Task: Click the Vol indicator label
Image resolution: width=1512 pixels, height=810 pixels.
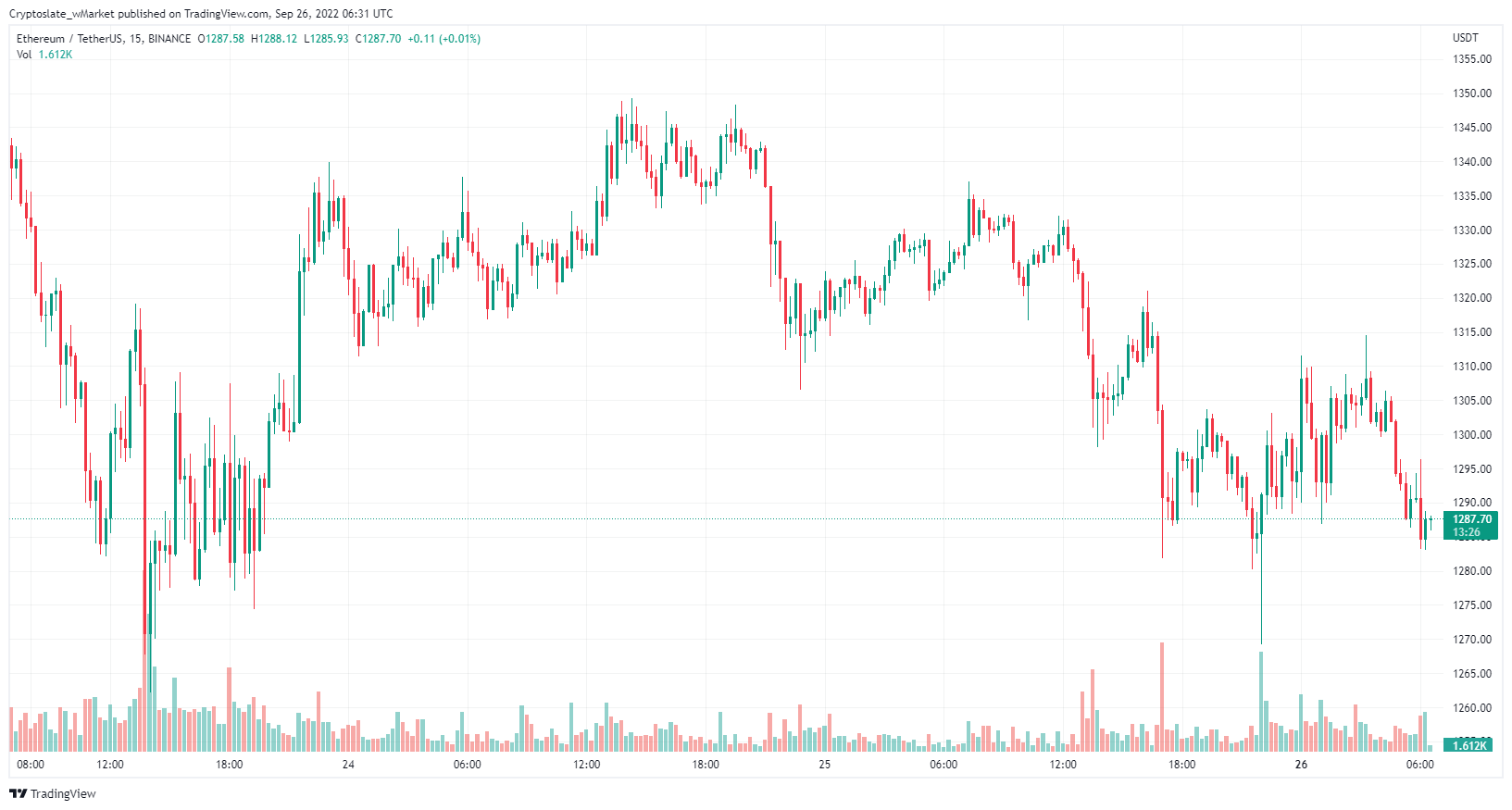Action: click(24, 55)
